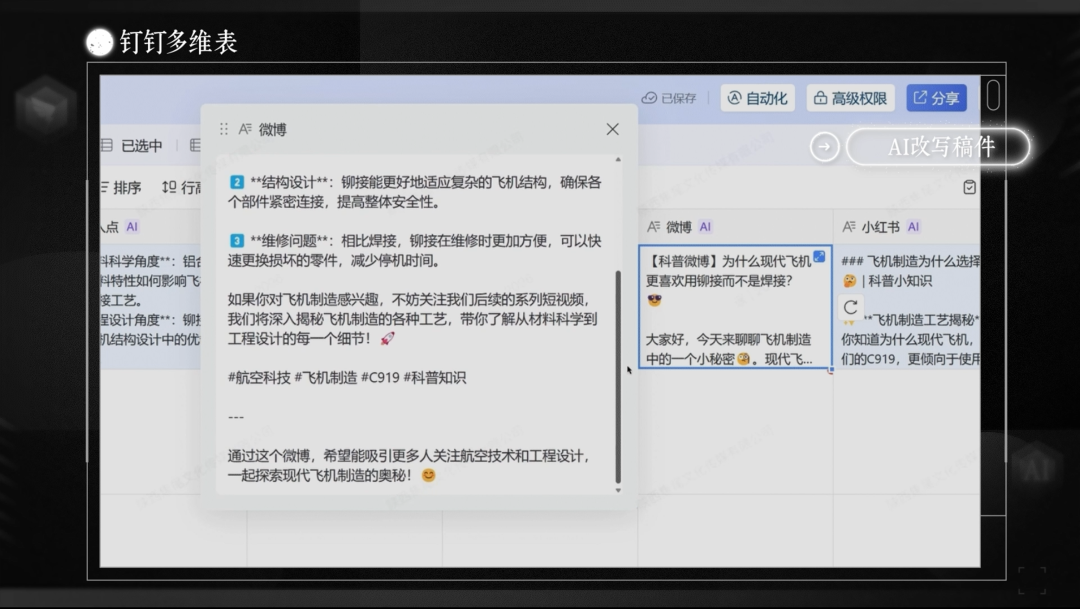The image size is (1080, 609).
Task: Click fullscreen bracket icon at bottom right
Action: [1032, 581]
